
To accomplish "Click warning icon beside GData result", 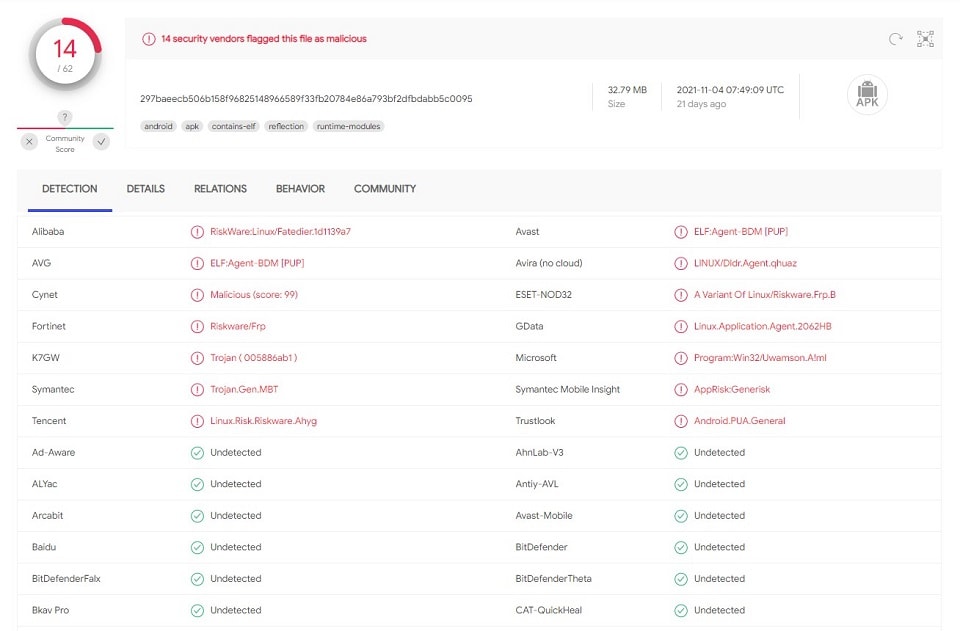I will click(681, 327).
